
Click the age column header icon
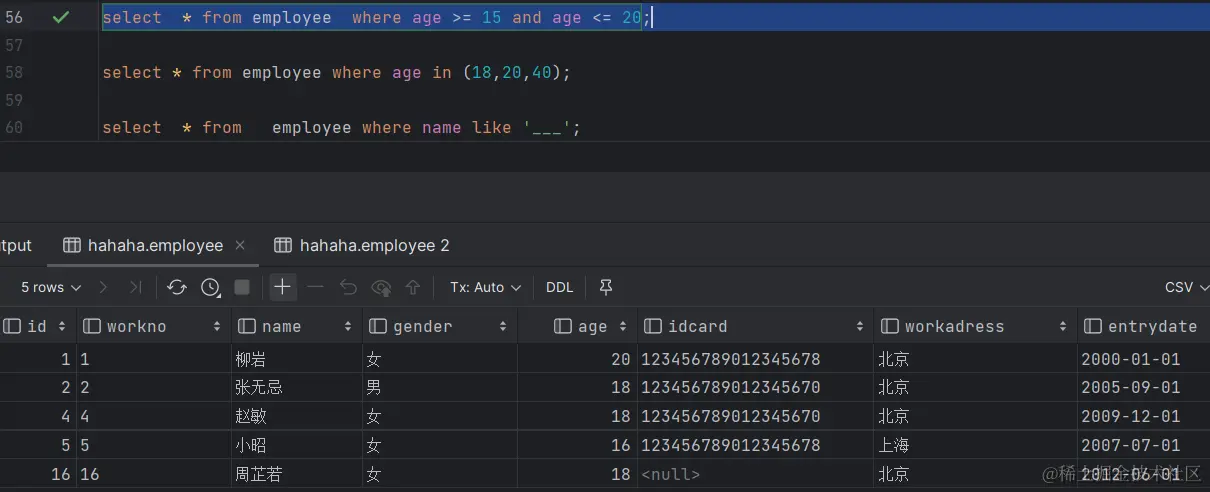click(x=563, y=326)
